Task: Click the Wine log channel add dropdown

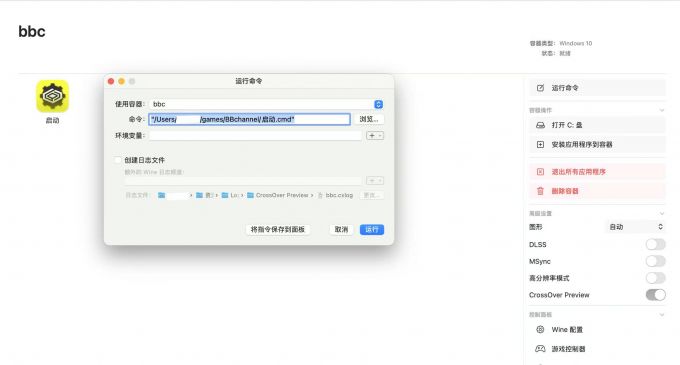Action: [x=375, y=180]
